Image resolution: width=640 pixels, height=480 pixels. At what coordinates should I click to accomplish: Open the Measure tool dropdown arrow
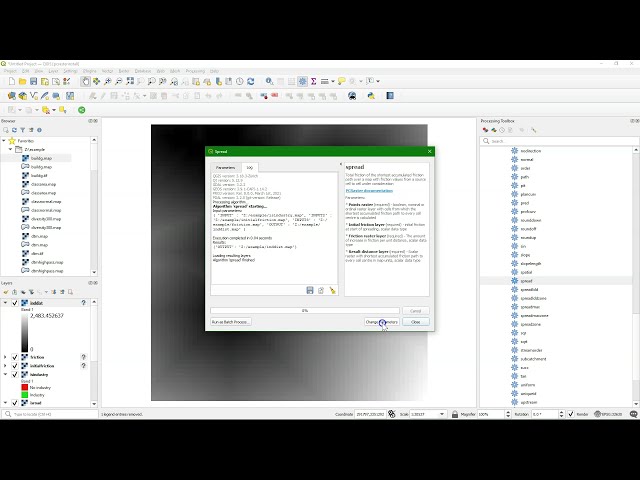333,82
